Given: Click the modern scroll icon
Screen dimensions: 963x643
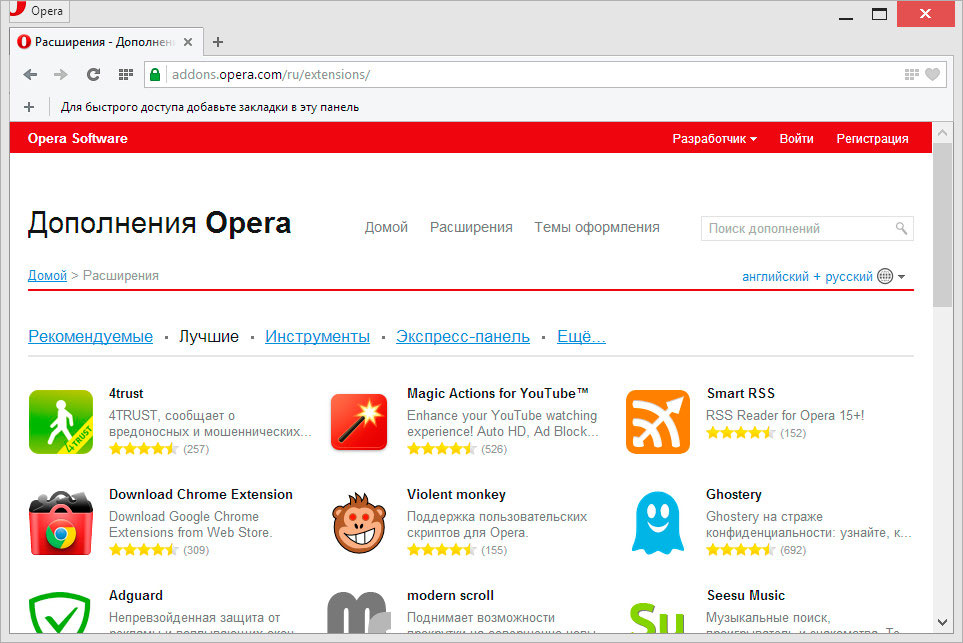Looking at the screenshot, I should point(359,612).
